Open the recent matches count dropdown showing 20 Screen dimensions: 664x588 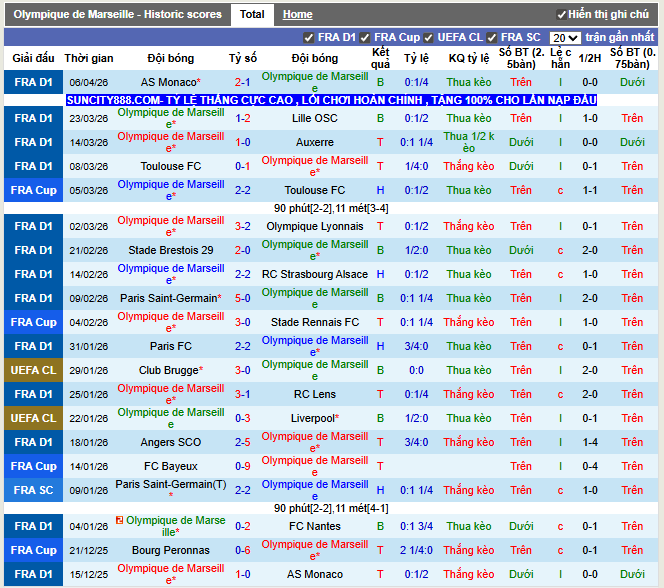(x=565, y=37)
